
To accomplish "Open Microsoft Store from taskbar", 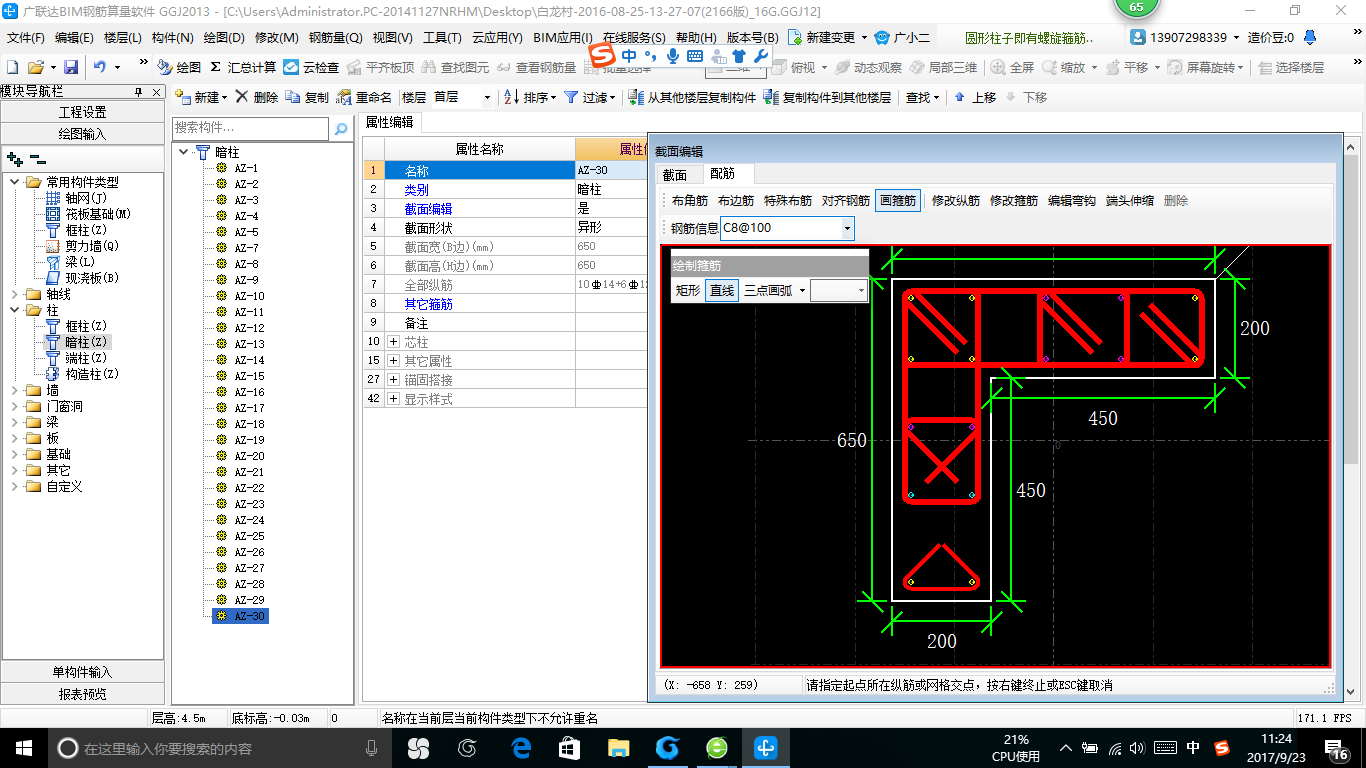I will (570, 747).
